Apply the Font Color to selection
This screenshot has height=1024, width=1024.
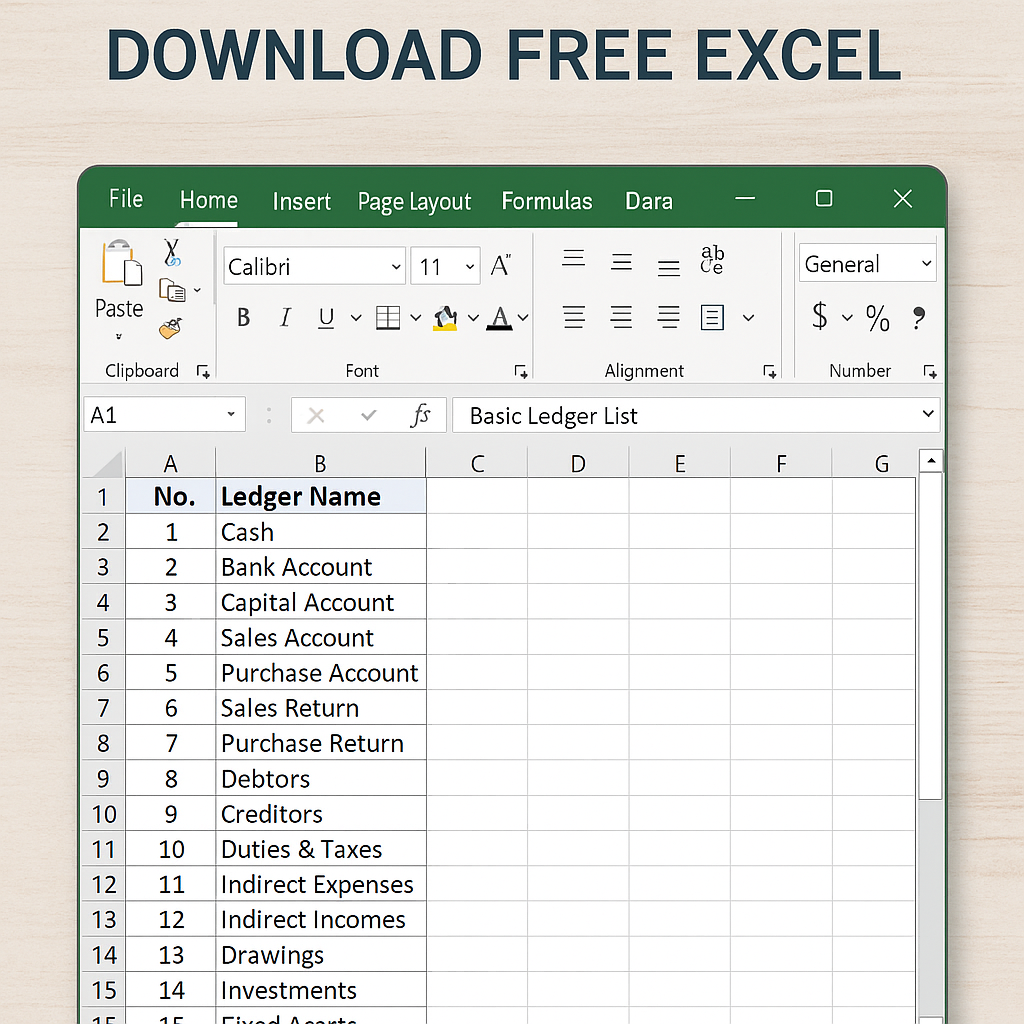click(500, 315)
